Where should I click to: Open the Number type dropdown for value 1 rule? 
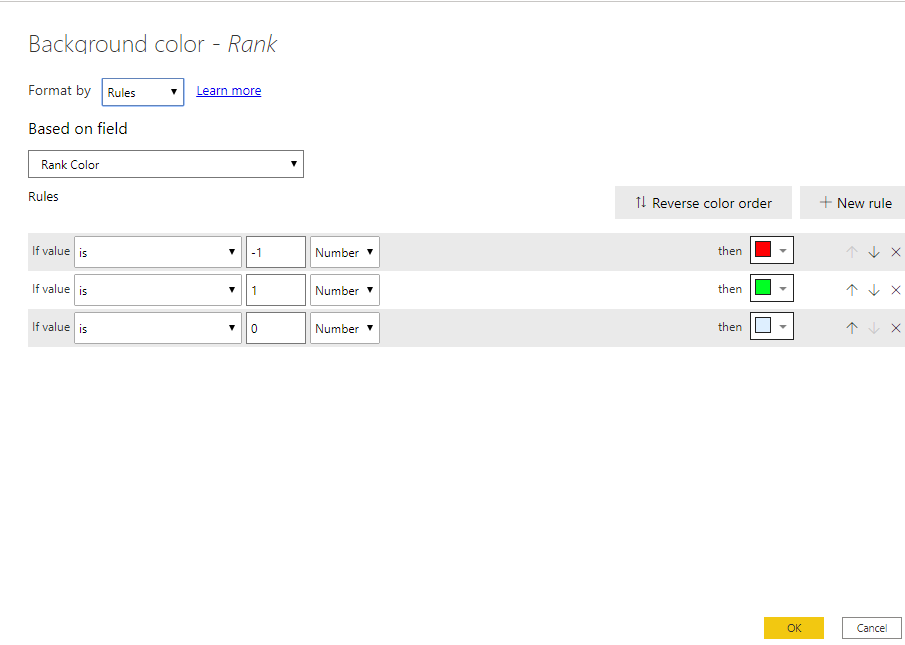[345, 290]
